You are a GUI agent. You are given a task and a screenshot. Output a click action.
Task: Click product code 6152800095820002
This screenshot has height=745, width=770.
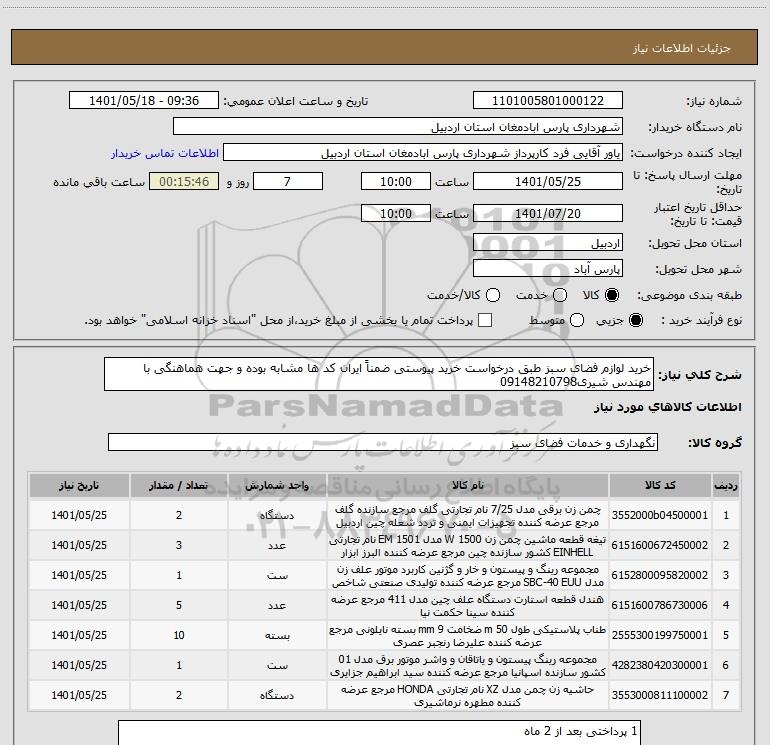(x=660, y=575)
